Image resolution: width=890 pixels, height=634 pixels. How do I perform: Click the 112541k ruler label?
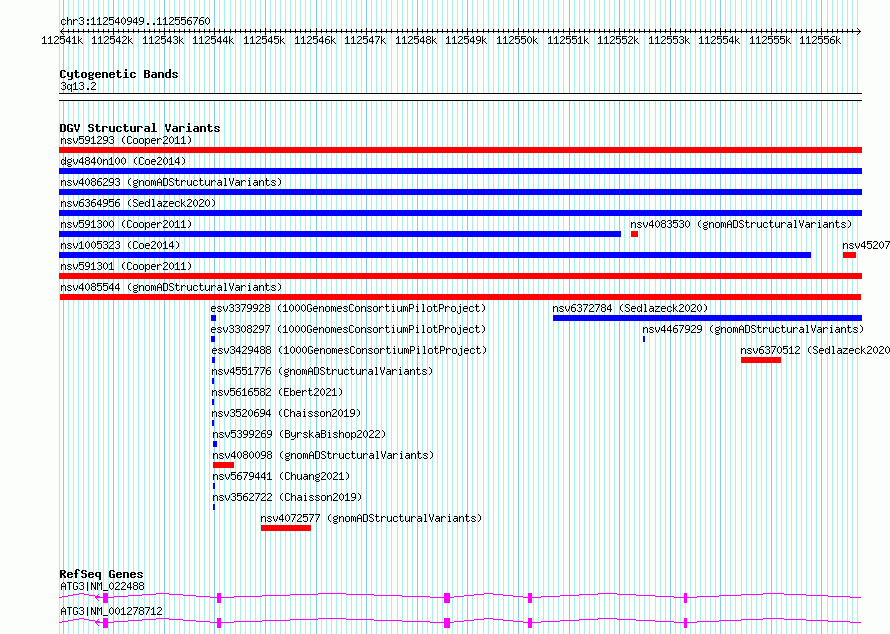coord(62,41)
